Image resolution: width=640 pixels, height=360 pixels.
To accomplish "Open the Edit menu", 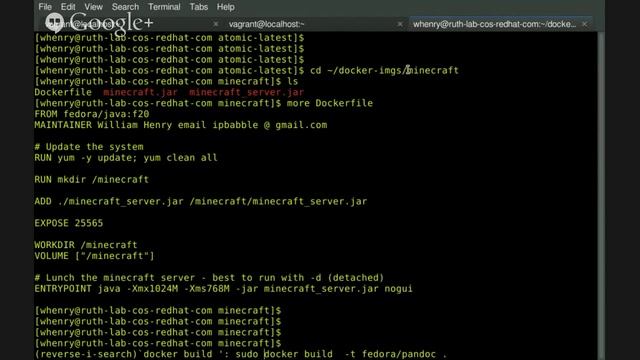I will tap(68, 7).
